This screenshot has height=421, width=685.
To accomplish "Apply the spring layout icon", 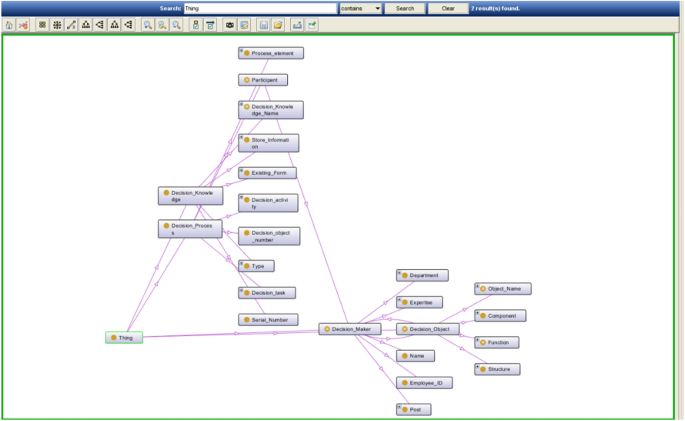I will [71, 24].
